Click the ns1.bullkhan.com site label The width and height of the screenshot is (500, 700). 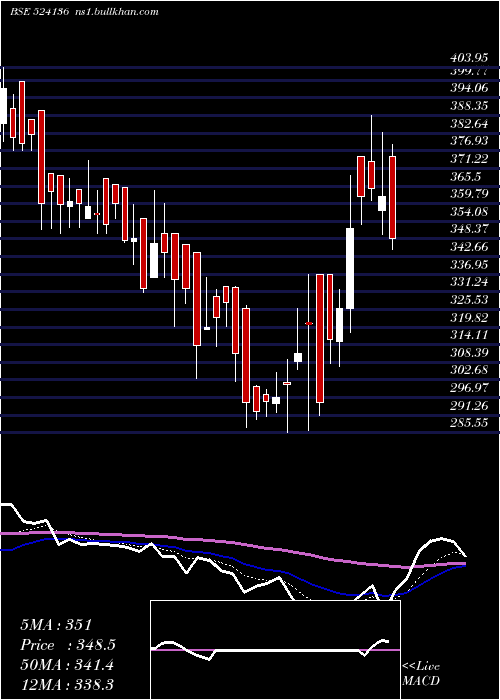(x=116, y=12)
